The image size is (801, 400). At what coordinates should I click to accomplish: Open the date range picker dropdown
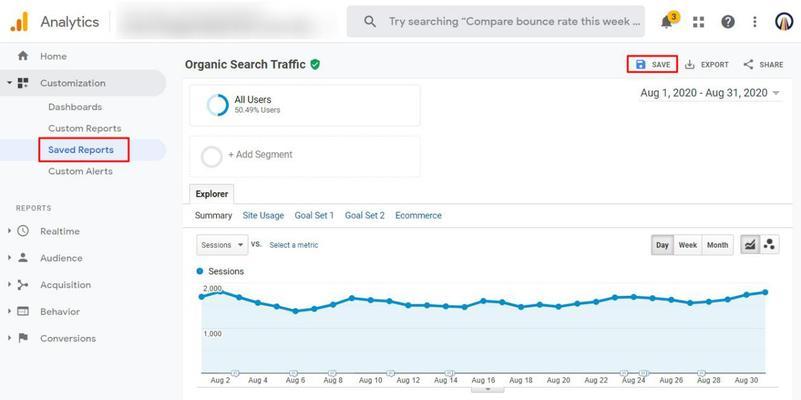tap(711, 93)
